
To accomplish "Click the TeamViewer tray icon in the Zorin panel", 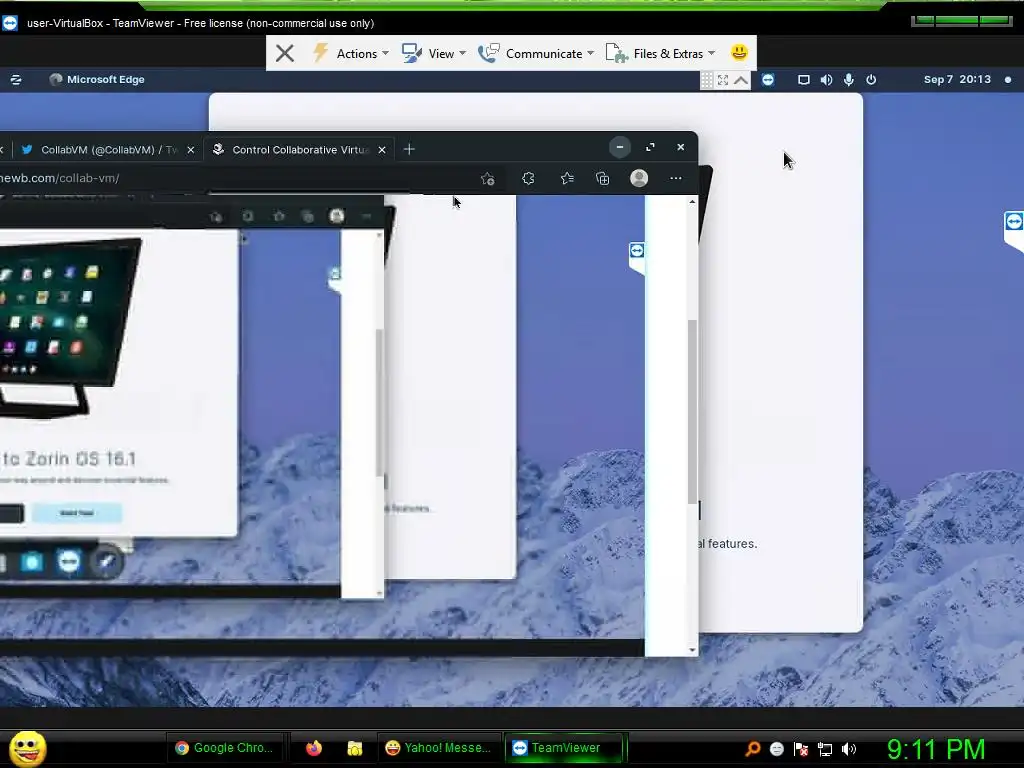I will [768, 80].
